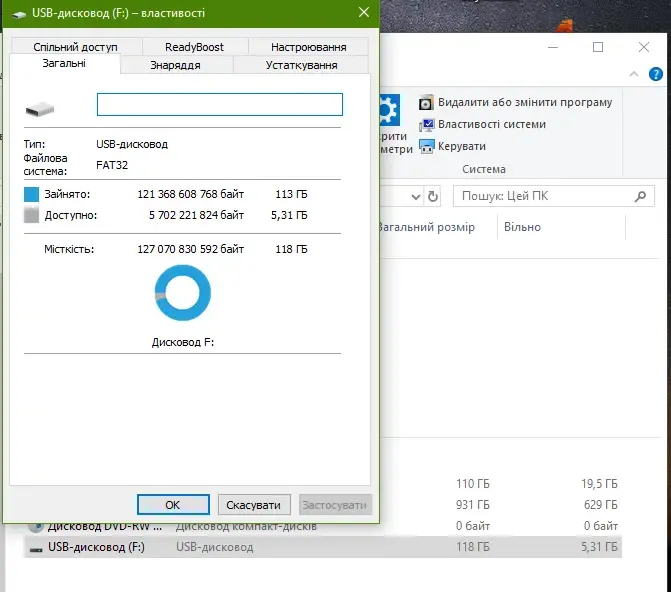
Task: Sort by Вільно column header
Action: pos(523,227)
